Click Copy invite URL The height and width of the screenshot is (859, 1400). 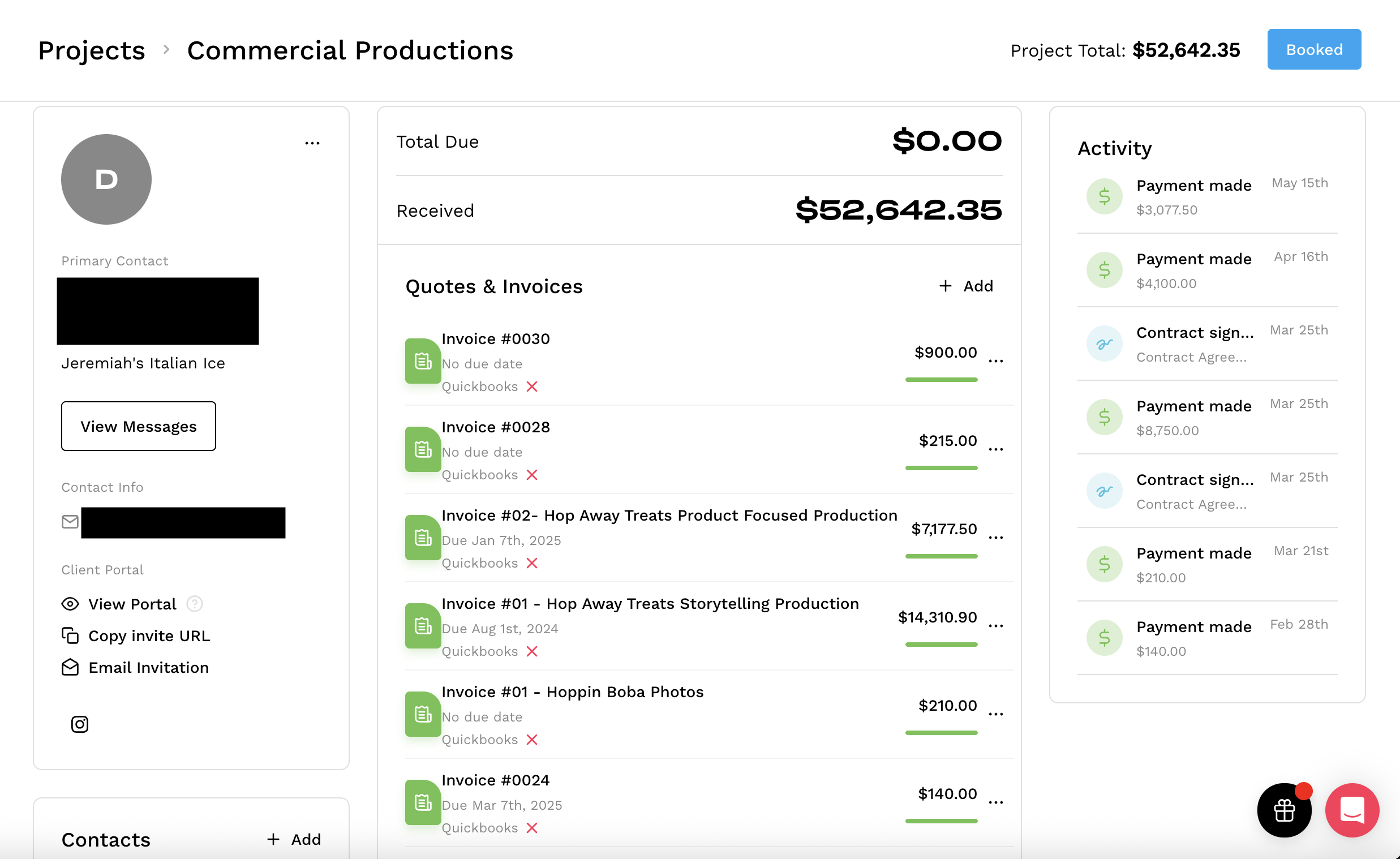tap(149, 635)
